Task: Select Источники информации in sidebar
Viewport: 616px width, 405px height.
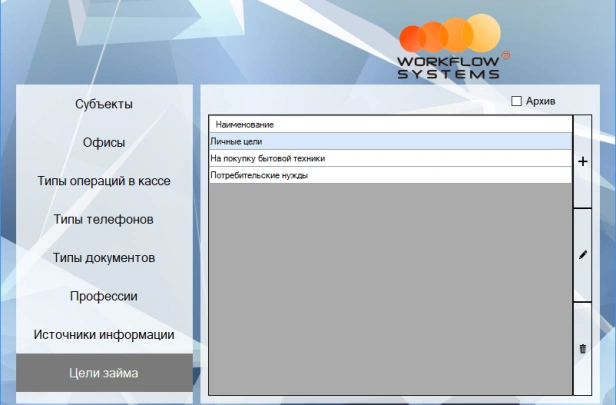Action: (104, 335)
